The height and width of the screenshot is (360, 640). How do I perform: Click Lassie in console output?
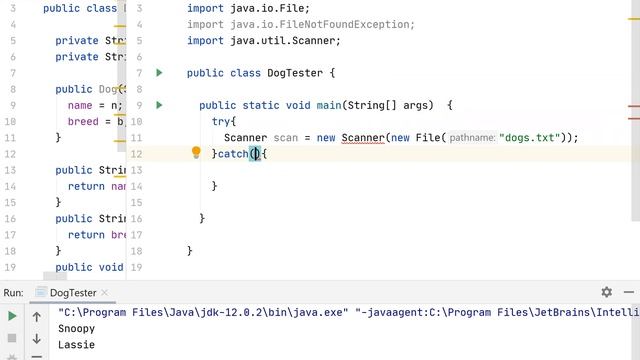pos(76,345)
